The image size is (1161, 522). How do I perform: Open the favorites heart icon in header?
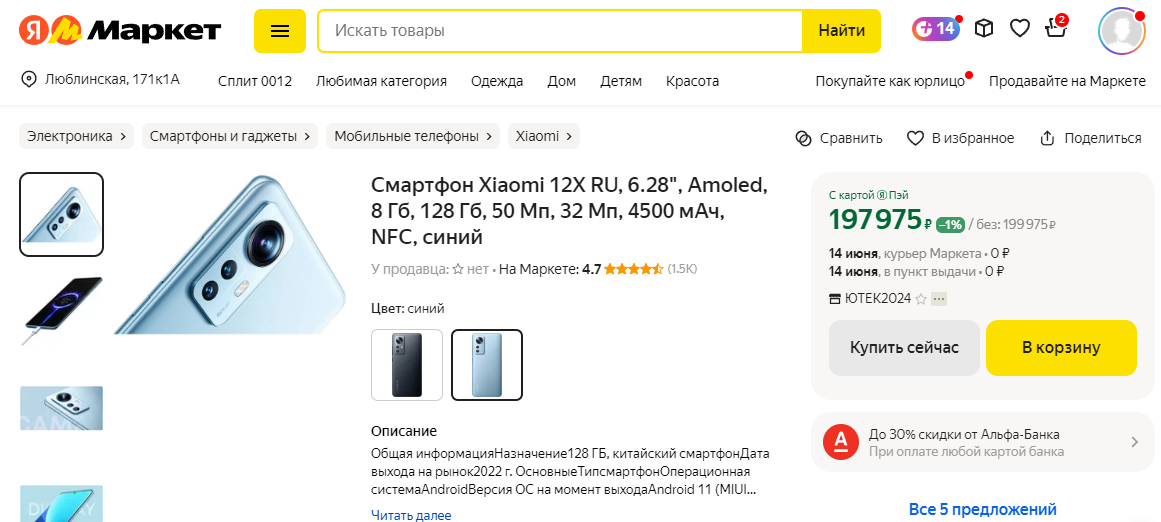(x=1020, y=29)
